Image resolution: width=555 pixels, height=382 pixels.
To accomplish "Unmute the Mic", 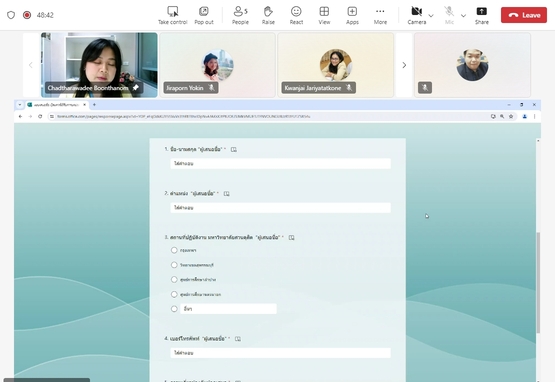I will [x=449, y=15].
